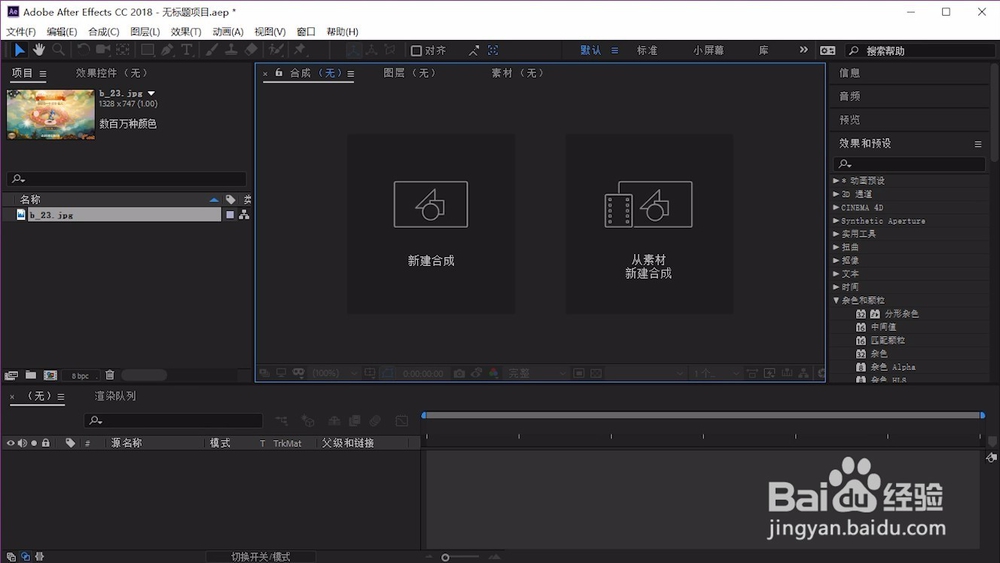Screen dimensions: 1000x563
Task: Click the color label square of b_23.jpg
Action: point(230,215)
